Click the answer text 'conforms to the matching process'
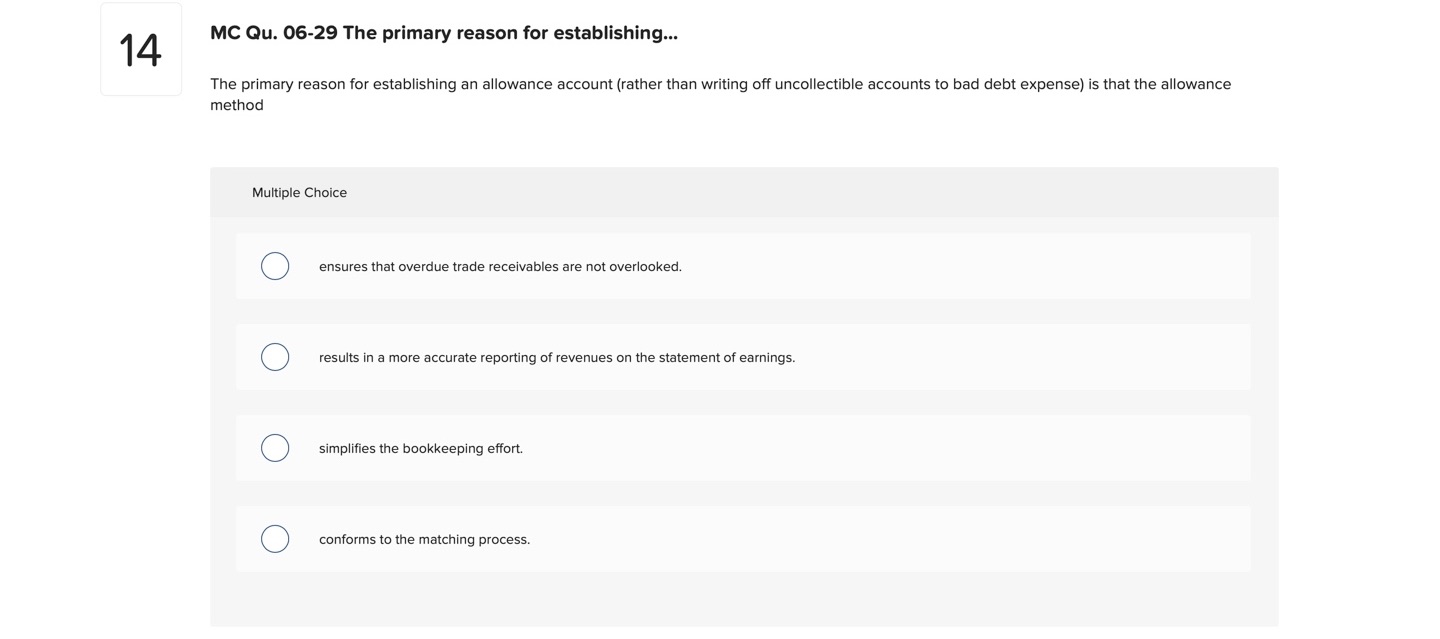The image size is (1440, 639). 424,539
